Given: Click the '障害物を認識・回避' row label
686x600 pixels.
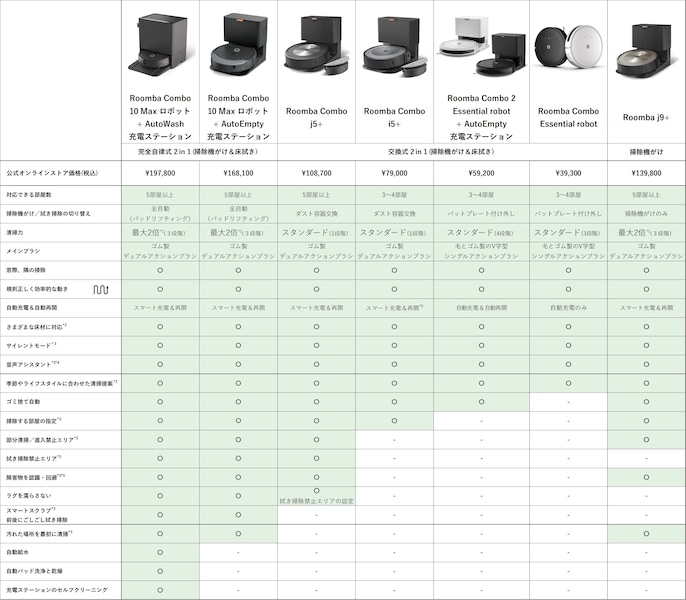Looking at the screenshot, I should tap(35, 477).
